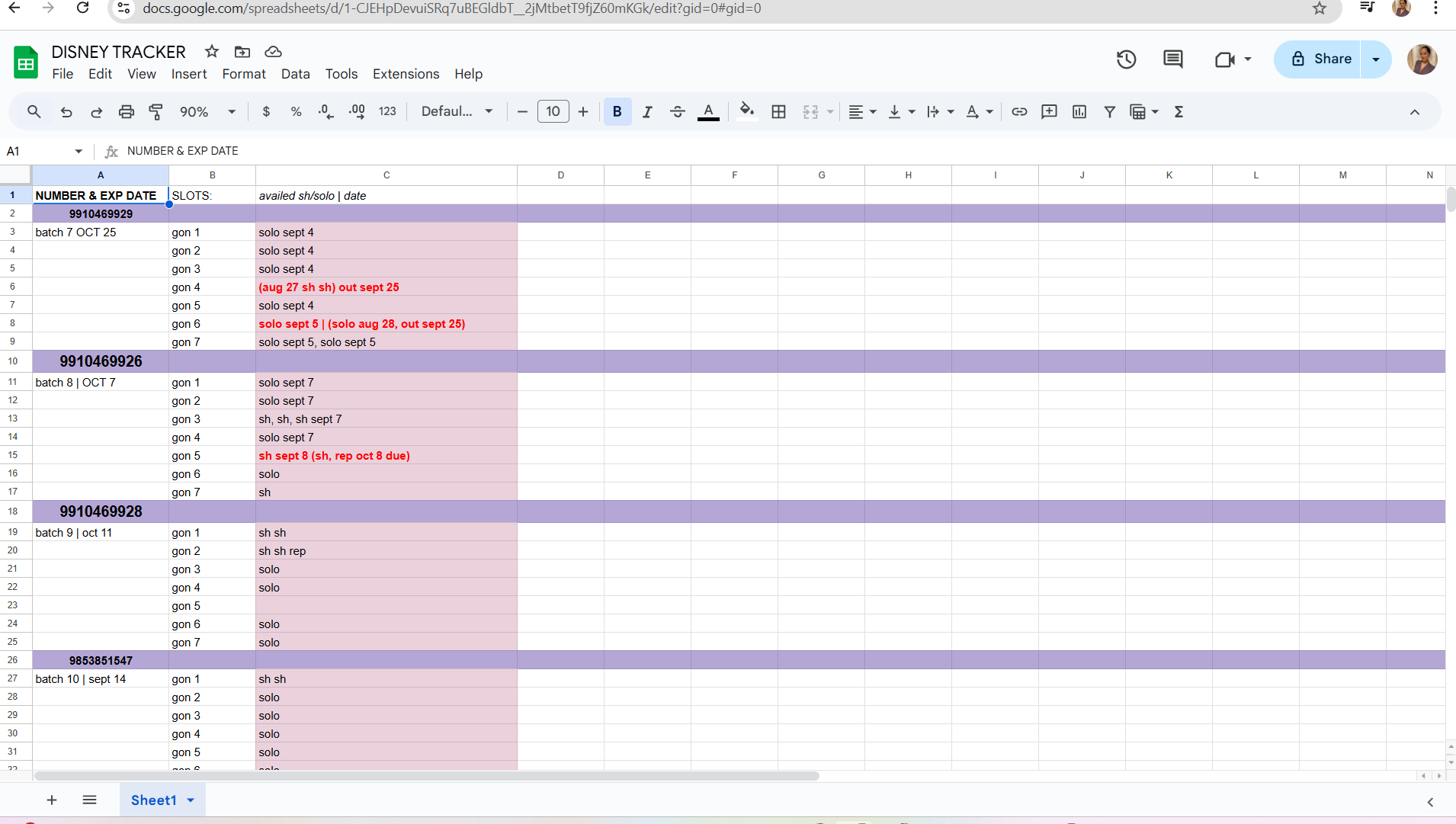Increase decimal places icon
The height and width of the screenshot is (824, 1456).
(357, 112)
